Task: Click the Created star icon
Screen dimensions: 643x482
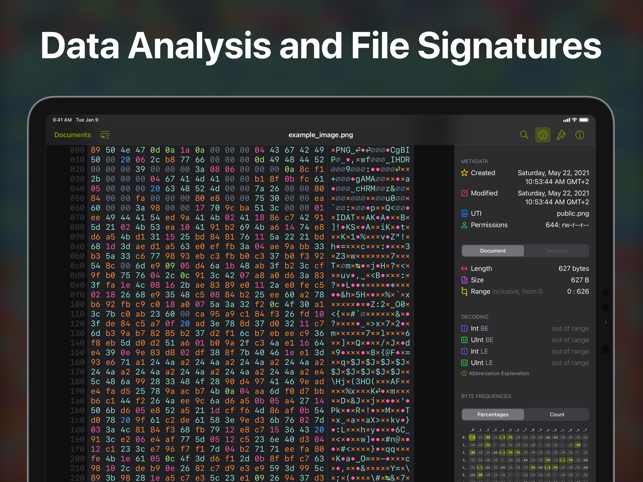Action: (464, 173)
